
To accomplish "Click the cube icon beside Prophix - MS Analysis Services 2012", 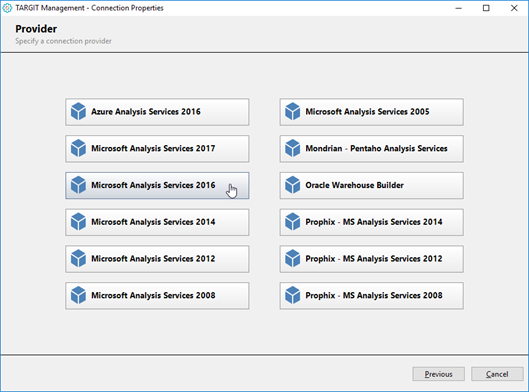I will pos(293,259).
